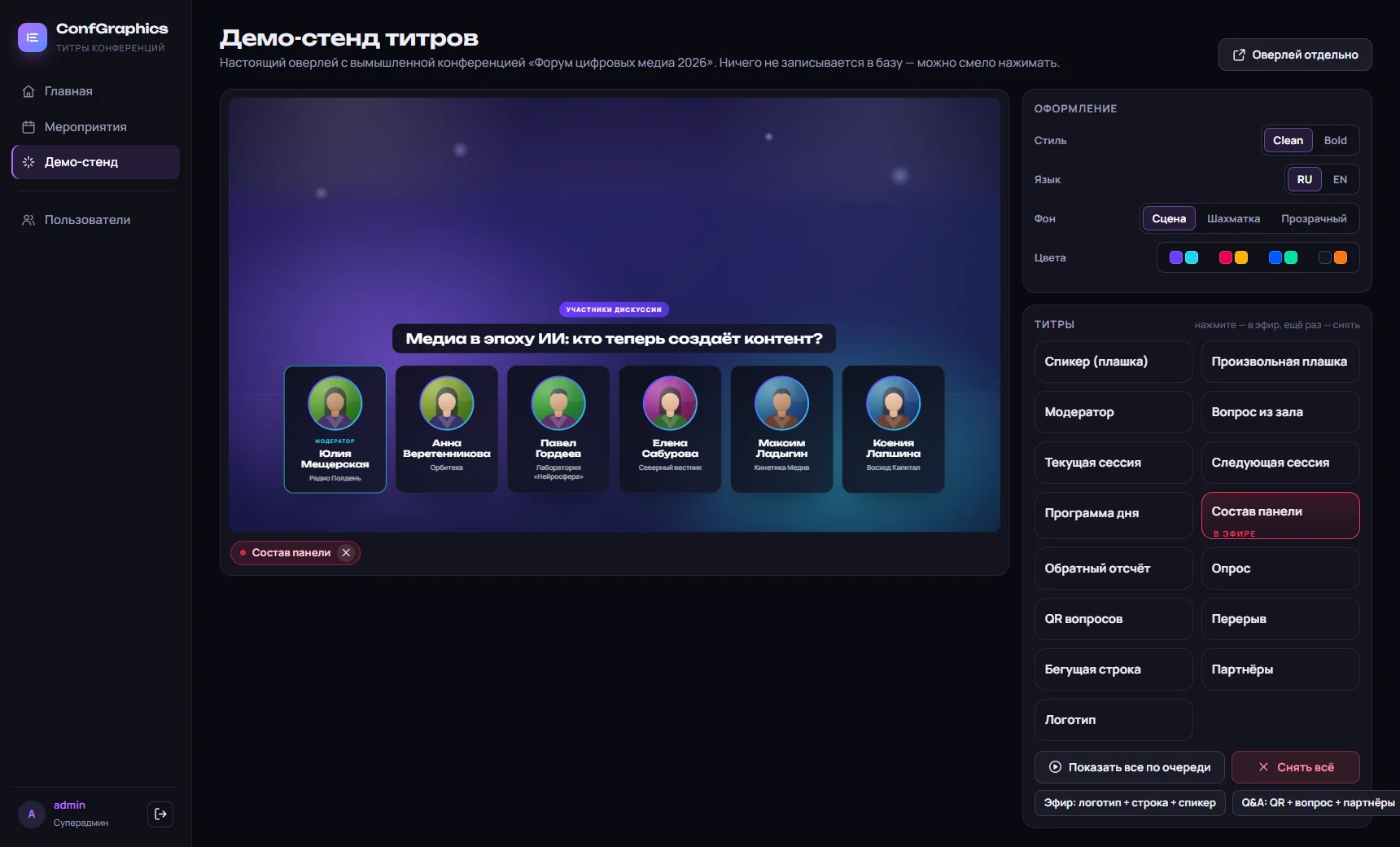Show Текущая сессия title
The height and width of the screenshot is (847, 1400).
pos(1113,463)
